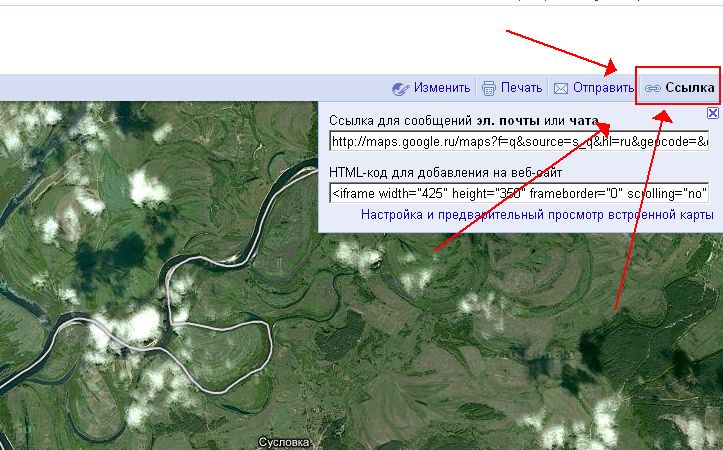
Task: Open the Изменить link
Action: 442,88
